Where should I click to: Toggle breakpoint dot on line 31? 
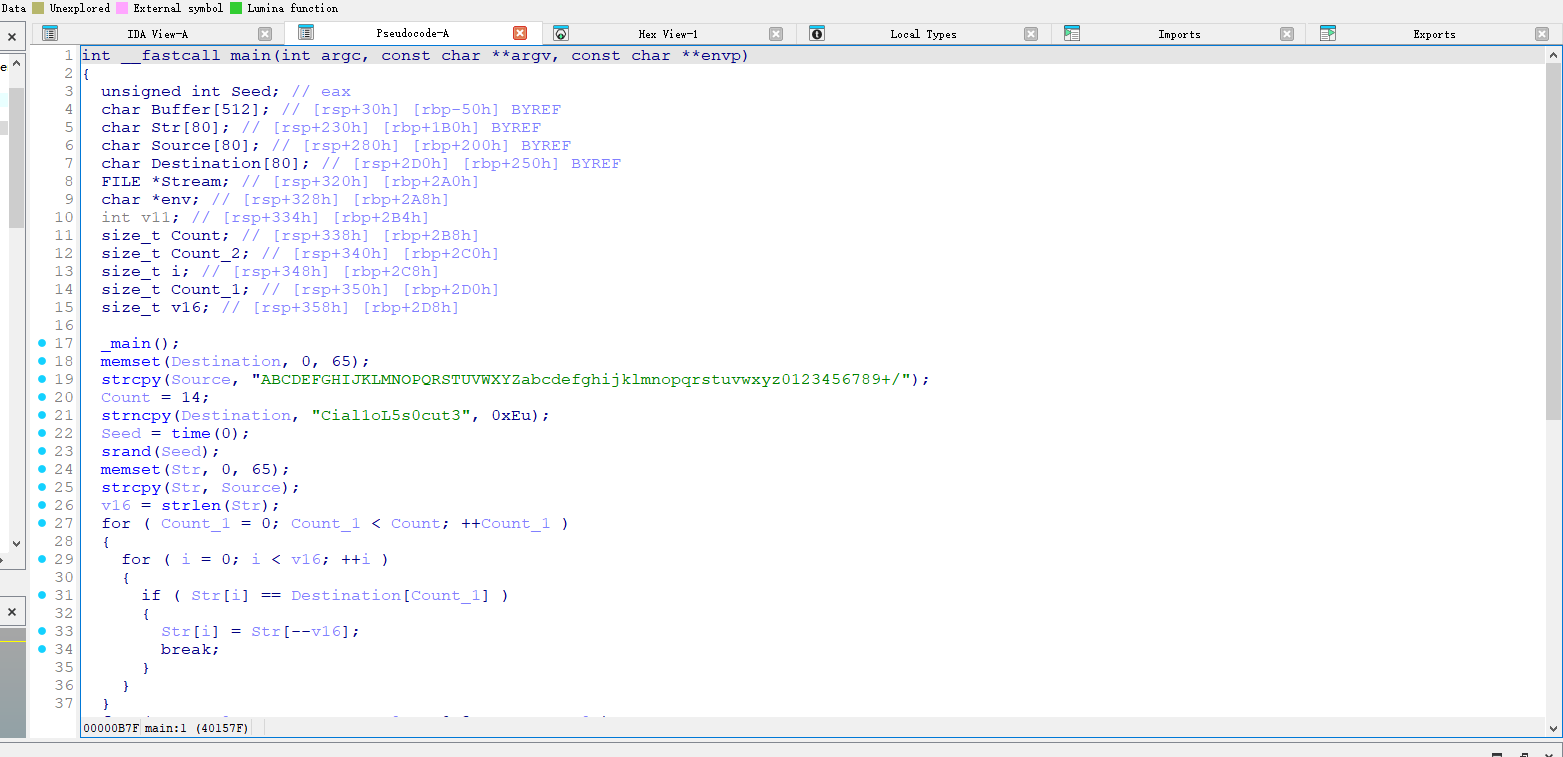[x=42, y=595]
